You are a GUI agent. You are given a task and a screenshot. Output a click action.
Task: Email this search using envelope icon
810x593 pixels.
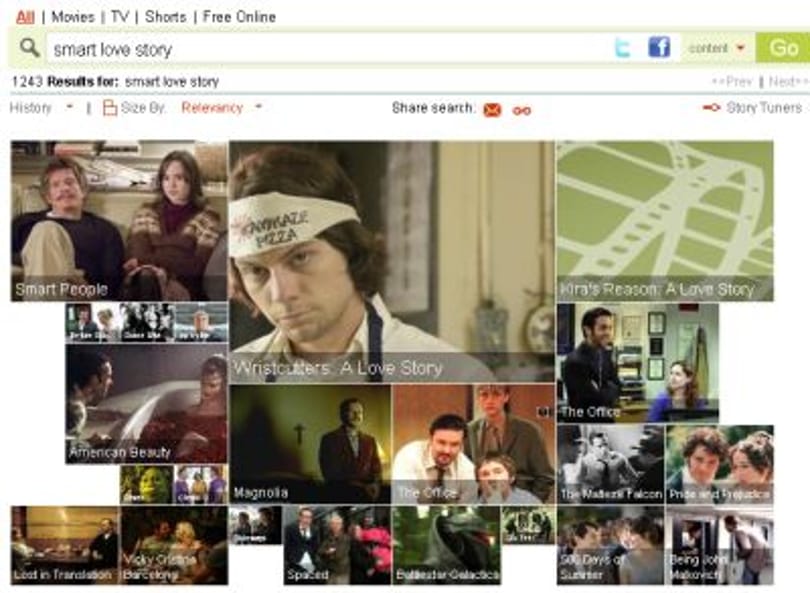click(492, 110)
